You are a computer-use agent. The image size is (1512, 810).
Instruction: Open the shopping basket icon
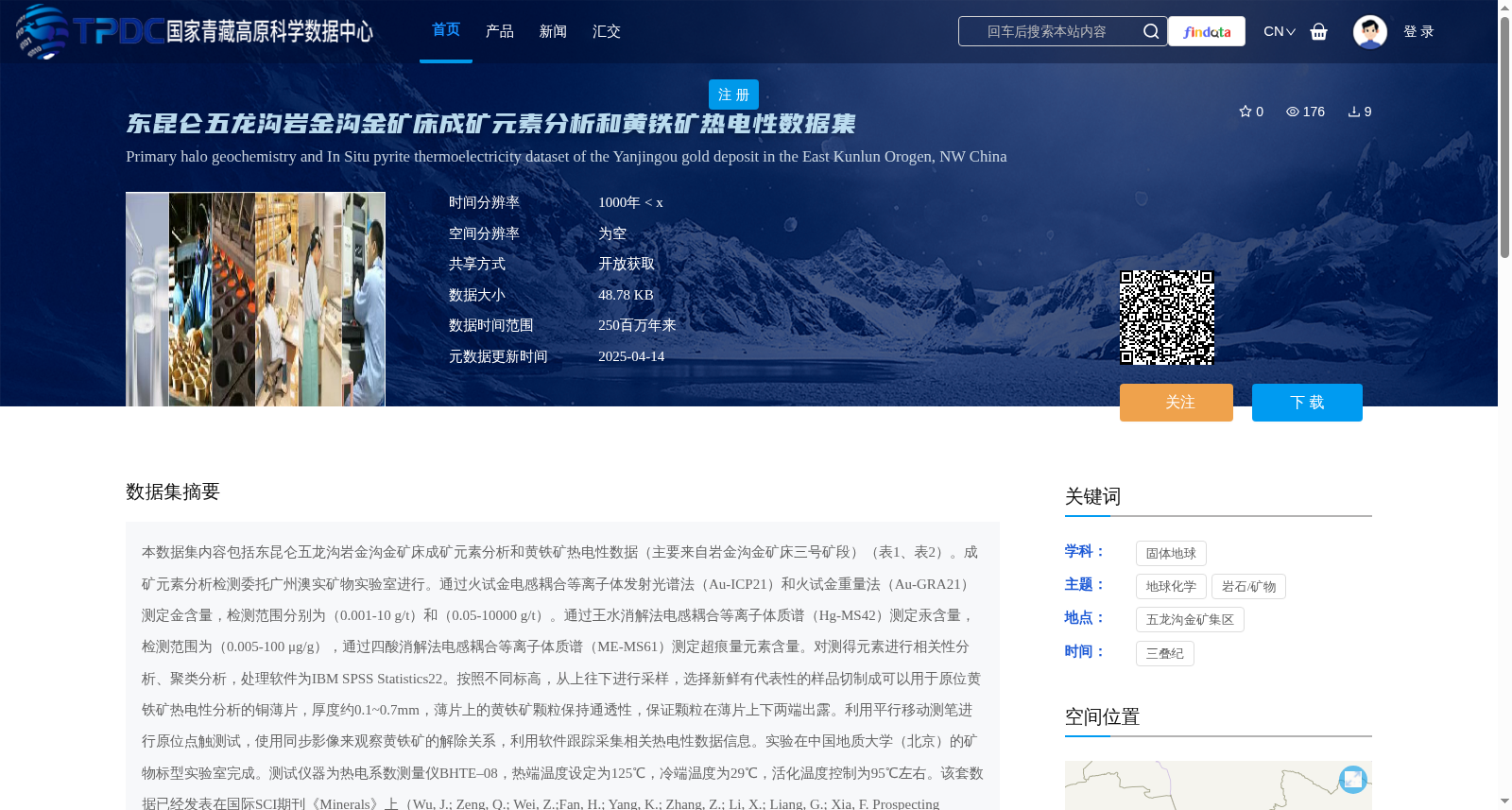point(1319,31)
